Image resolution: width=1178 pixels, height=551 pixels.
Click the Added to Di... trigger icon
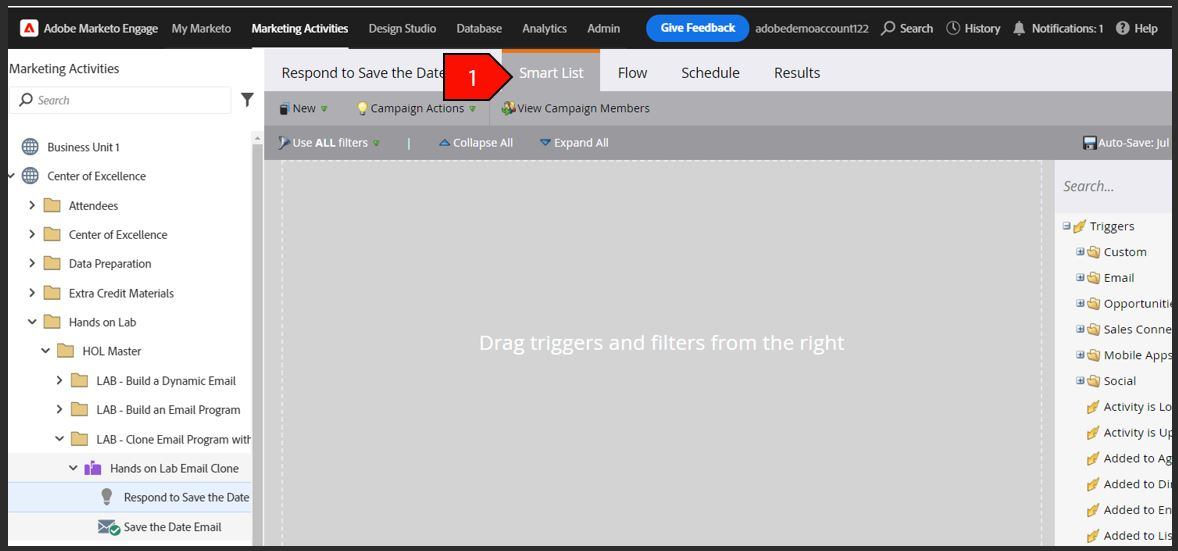(1093, 484)
